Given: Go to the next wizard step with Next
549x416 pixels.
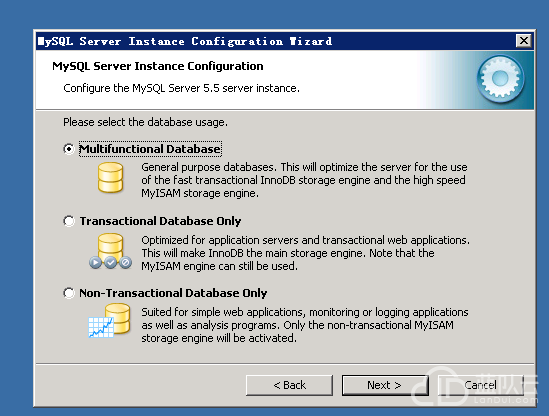Looking at the screenshot, I should [x=385, y=386].
